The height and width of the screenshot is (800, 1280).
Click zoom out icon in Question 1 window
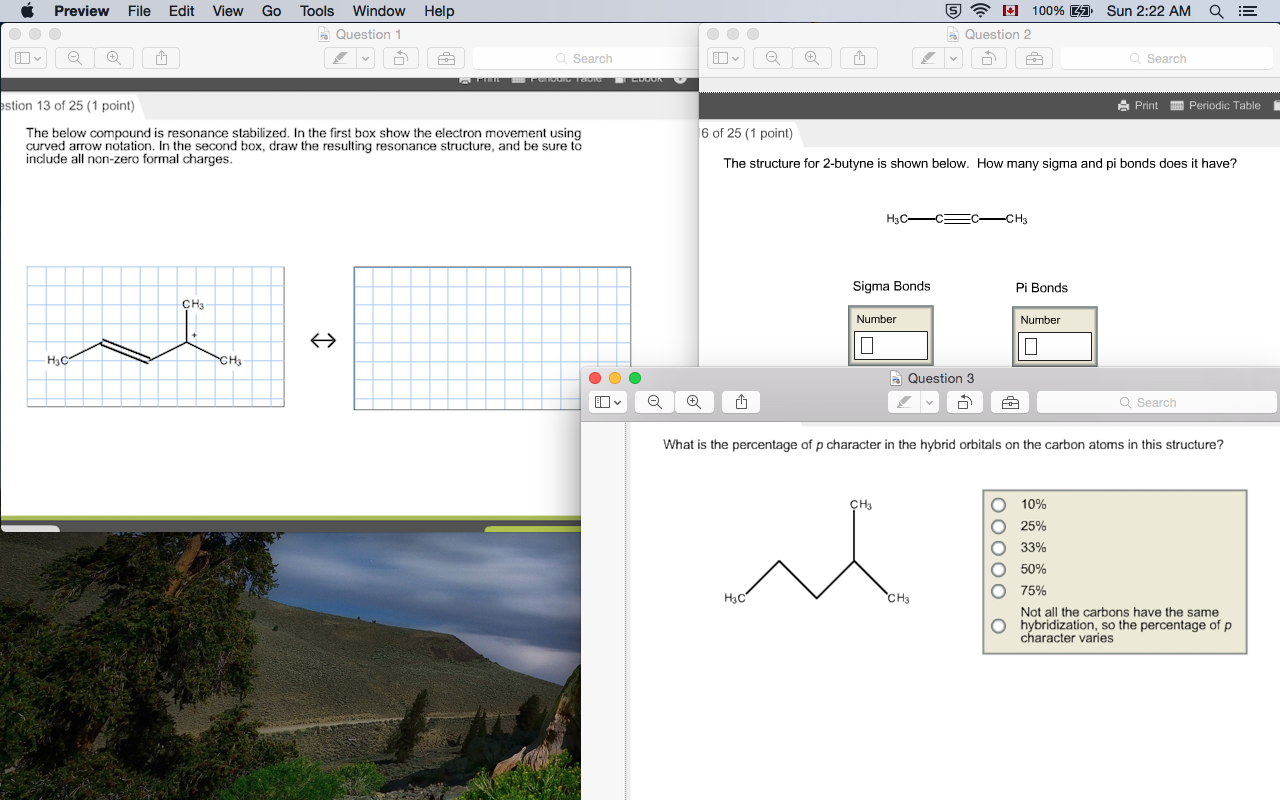click(75, 58)
